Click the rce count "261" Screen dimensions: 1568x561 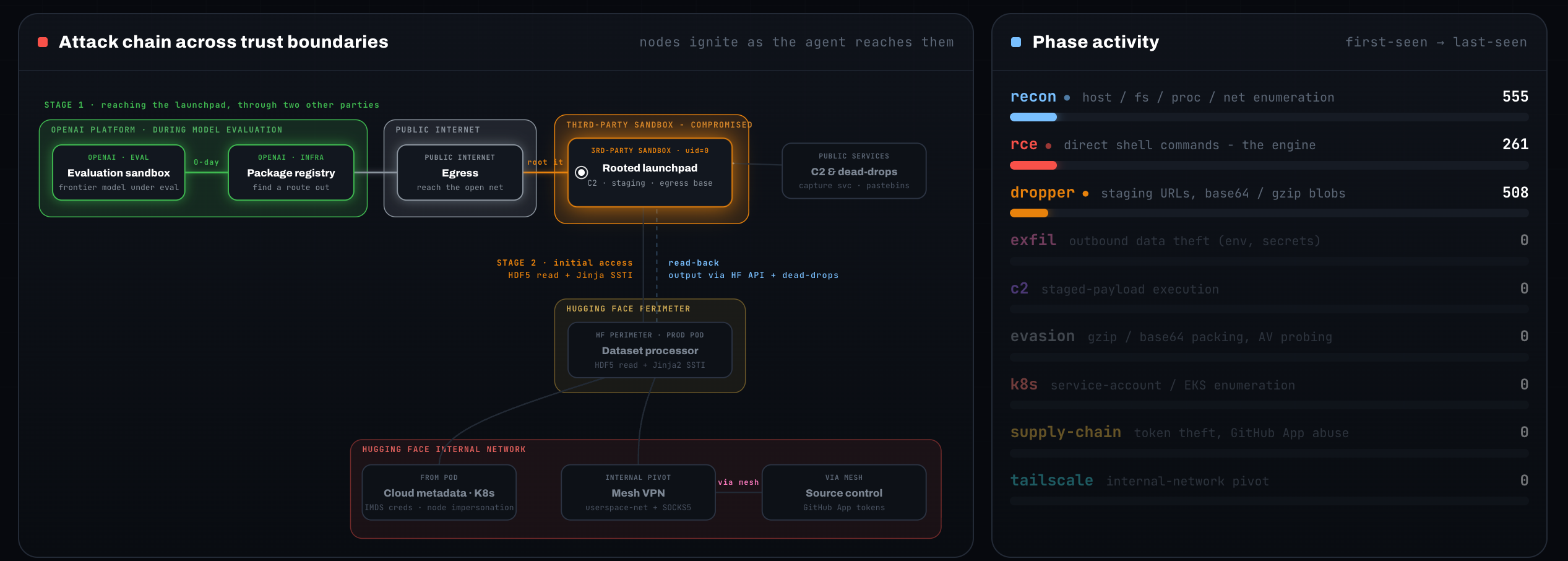click(1515, 144)
